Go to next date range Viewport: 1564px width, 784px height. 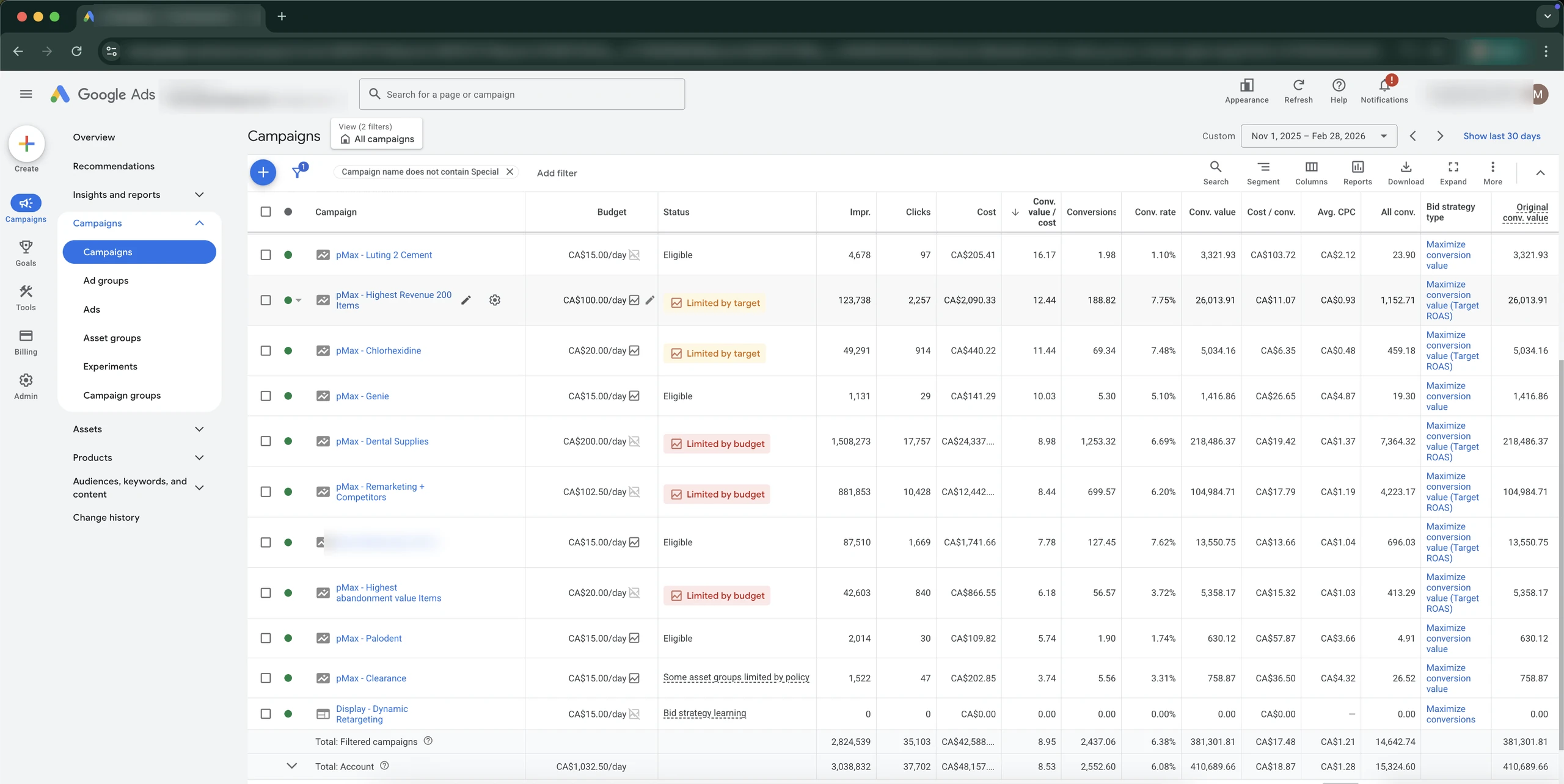pos(1440,136)
